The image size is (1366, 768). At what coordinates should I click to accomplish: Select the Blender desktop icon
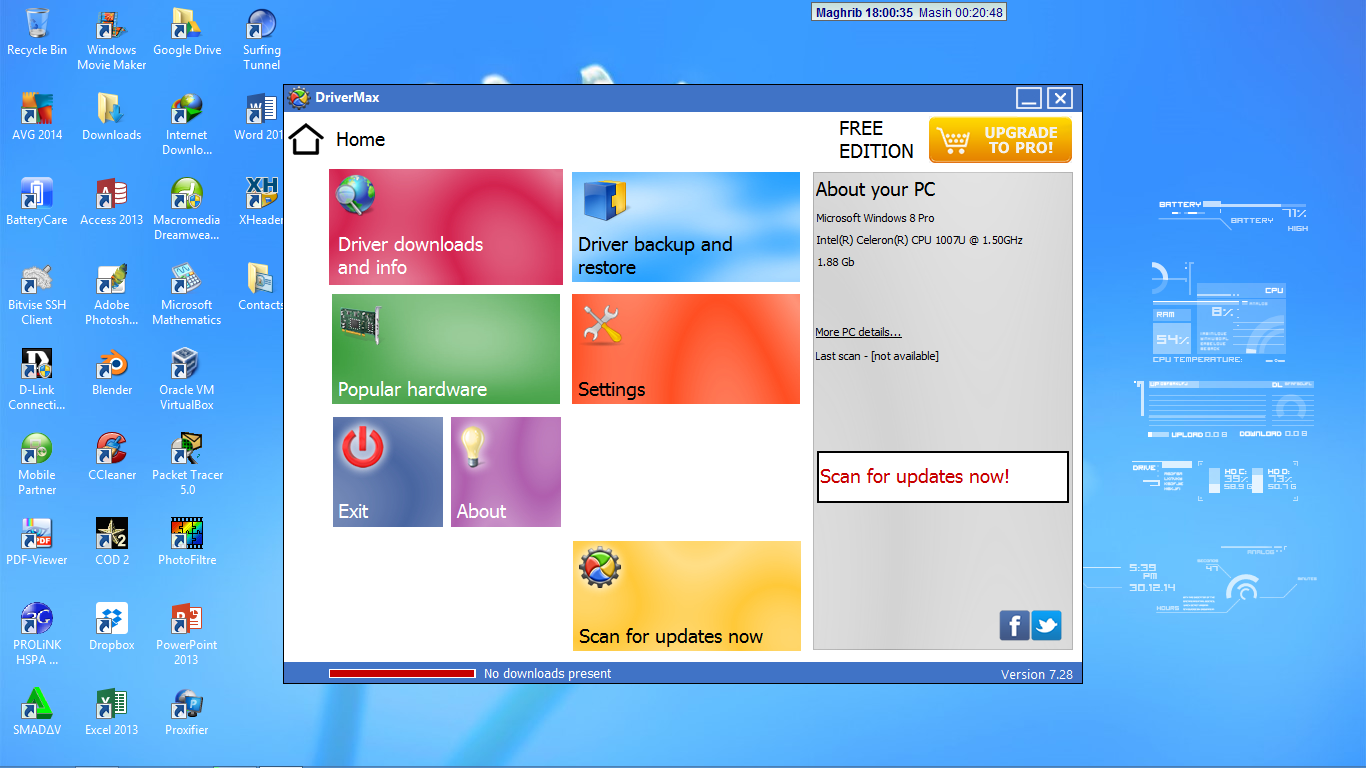tap(112, 373)
